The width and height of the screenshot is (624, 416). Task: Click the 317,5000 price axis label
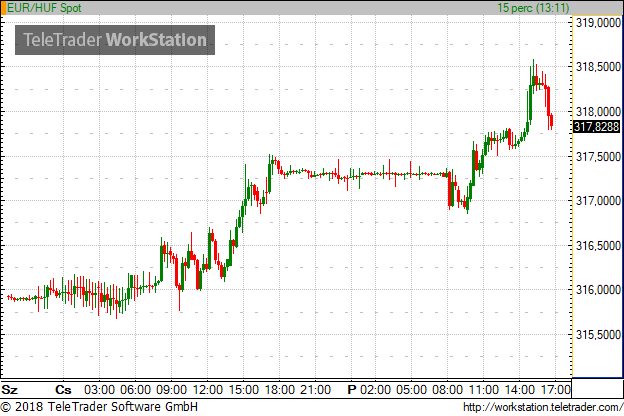(x=598, y=157)
